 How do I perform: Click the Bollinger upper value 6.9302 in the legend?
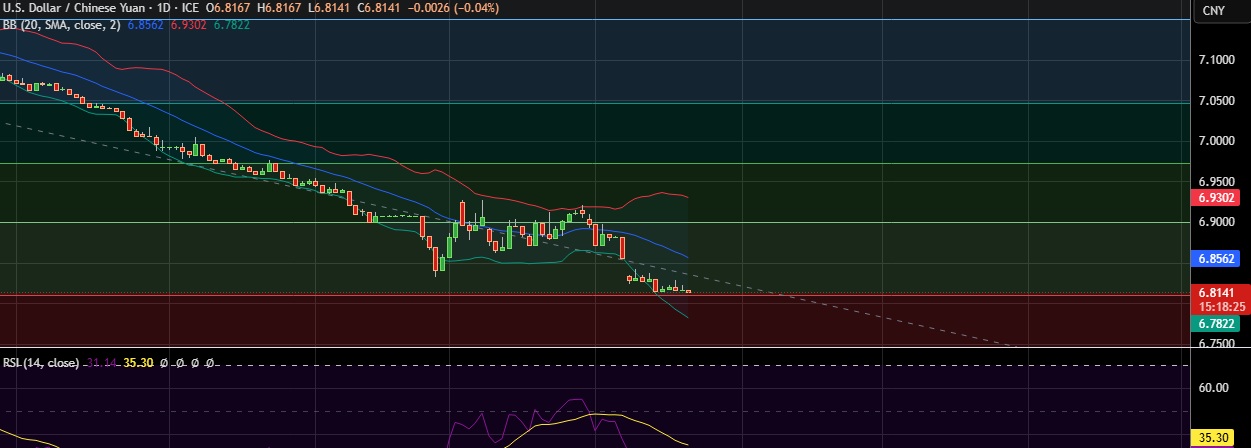coord(190,24)
